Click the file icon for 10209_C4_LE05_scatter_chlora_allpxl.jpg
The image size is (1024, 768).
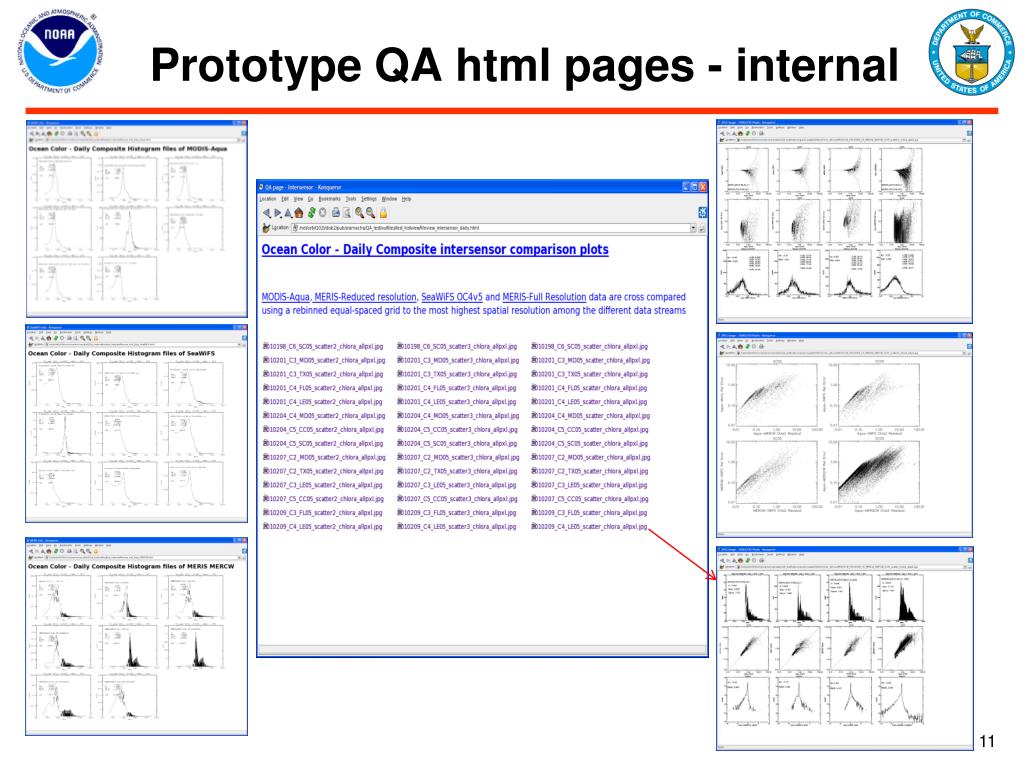(534, 526)
